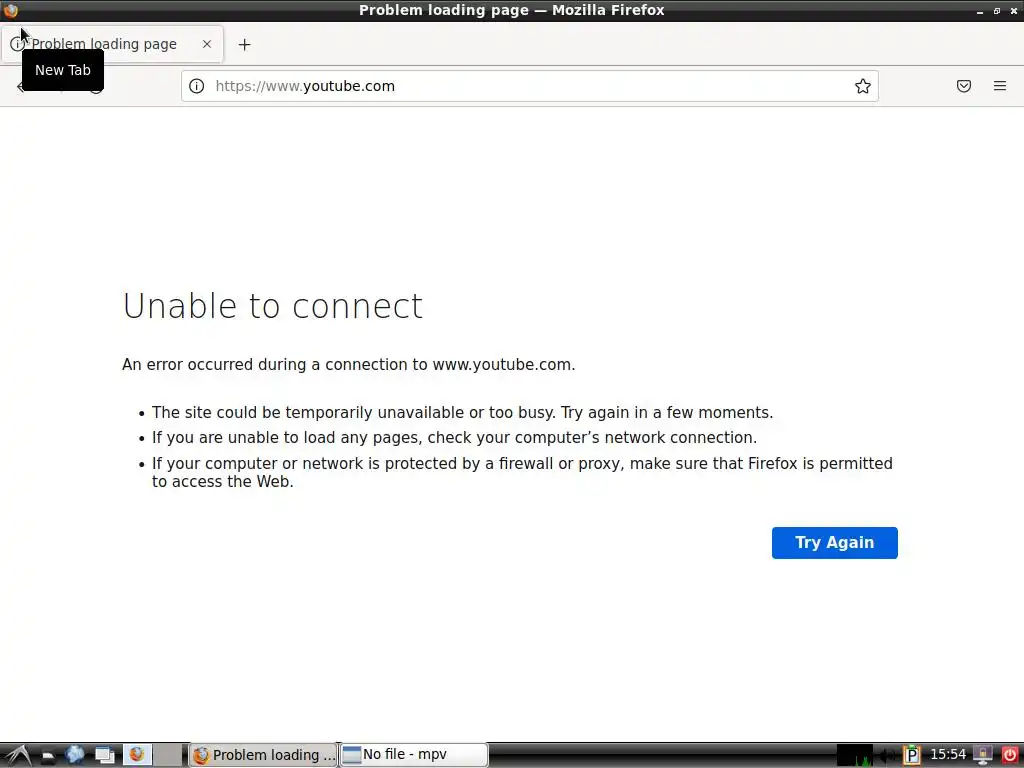This screenshot has width=1024, height=768.
Task: Click the Firefox logo in the title bar
Action: [x=10, y=10]
